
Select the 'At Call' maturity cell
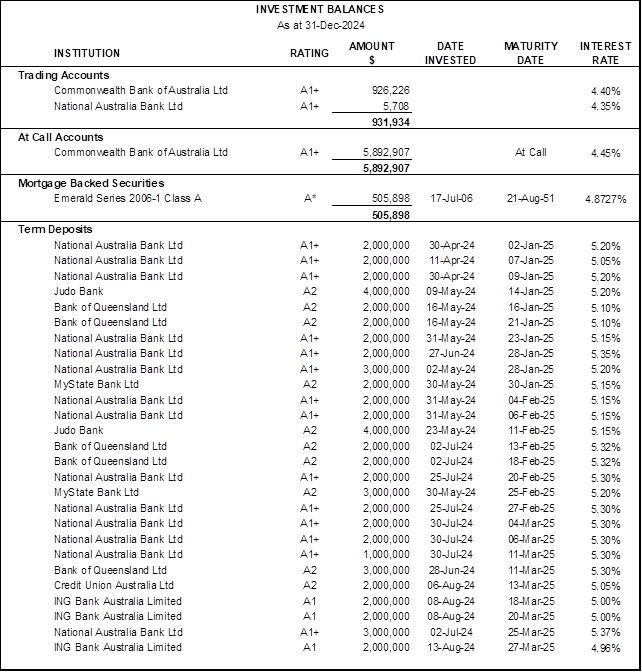coord(531,153)
